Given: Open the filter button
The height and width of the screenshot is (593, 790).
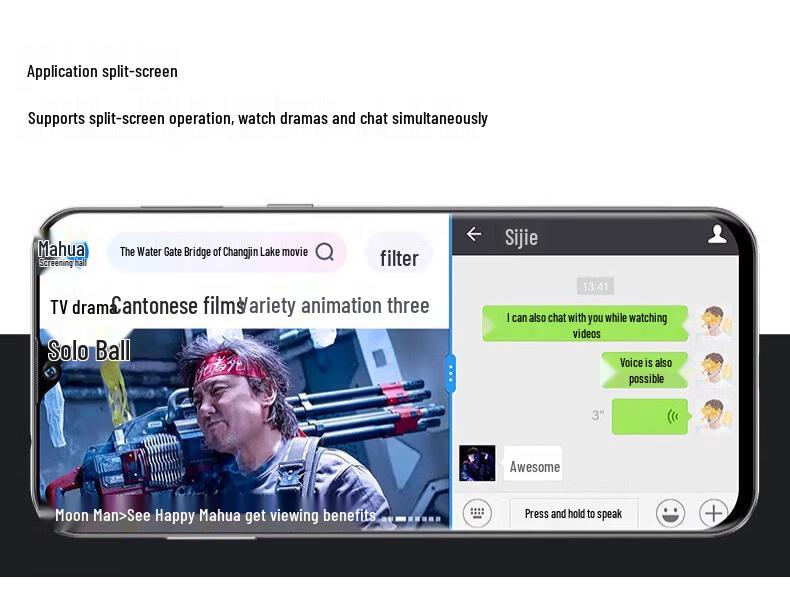Looking at the screenshot, I should pos(399,258).
